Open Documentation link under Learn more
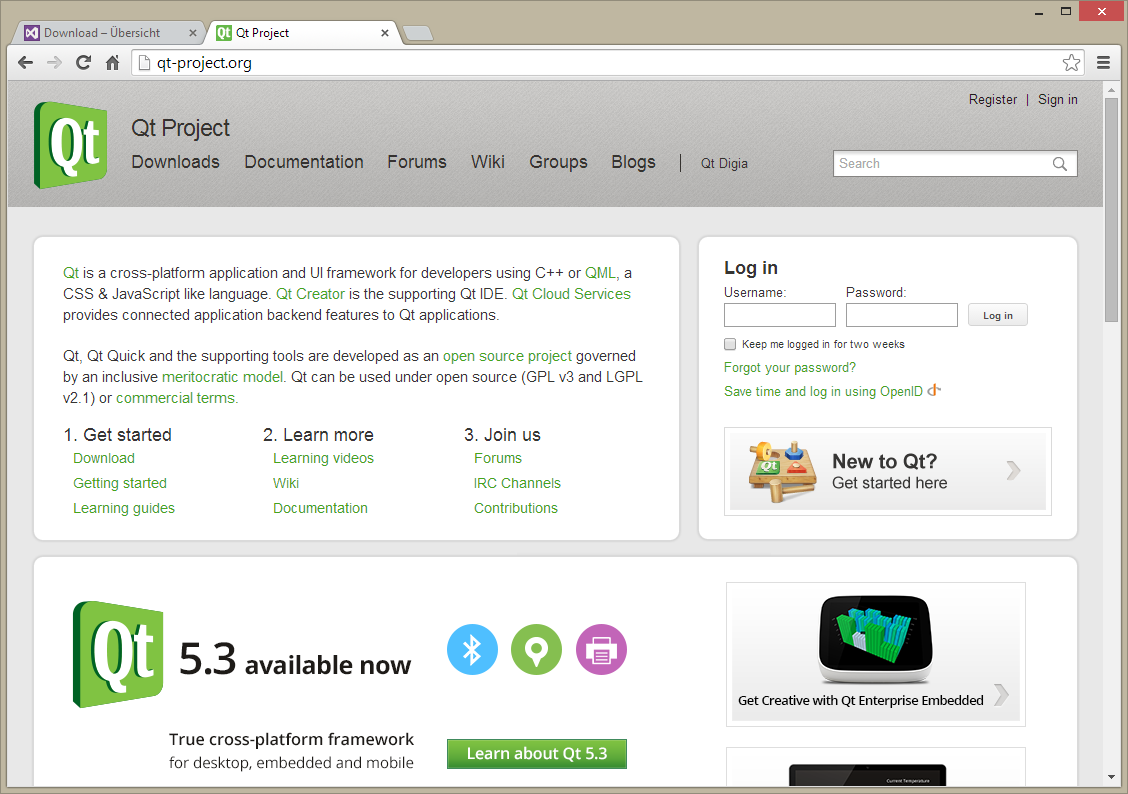Viewport: 1128px width, 794px height. (x=320, y=508)
